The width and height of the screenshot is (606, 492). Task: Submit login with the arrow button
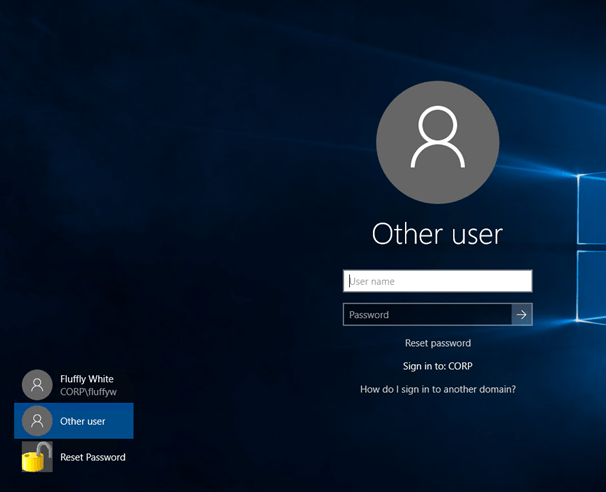(522, 315)
